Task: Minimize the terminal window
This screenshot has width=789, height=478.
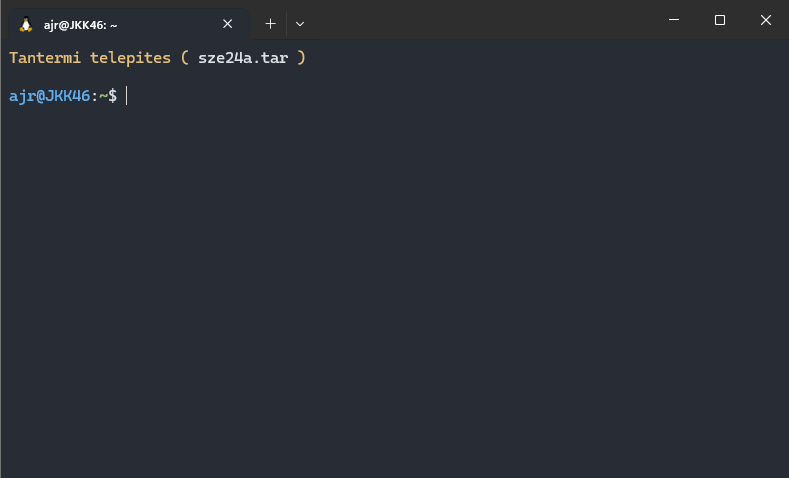Action: point(674,20)
